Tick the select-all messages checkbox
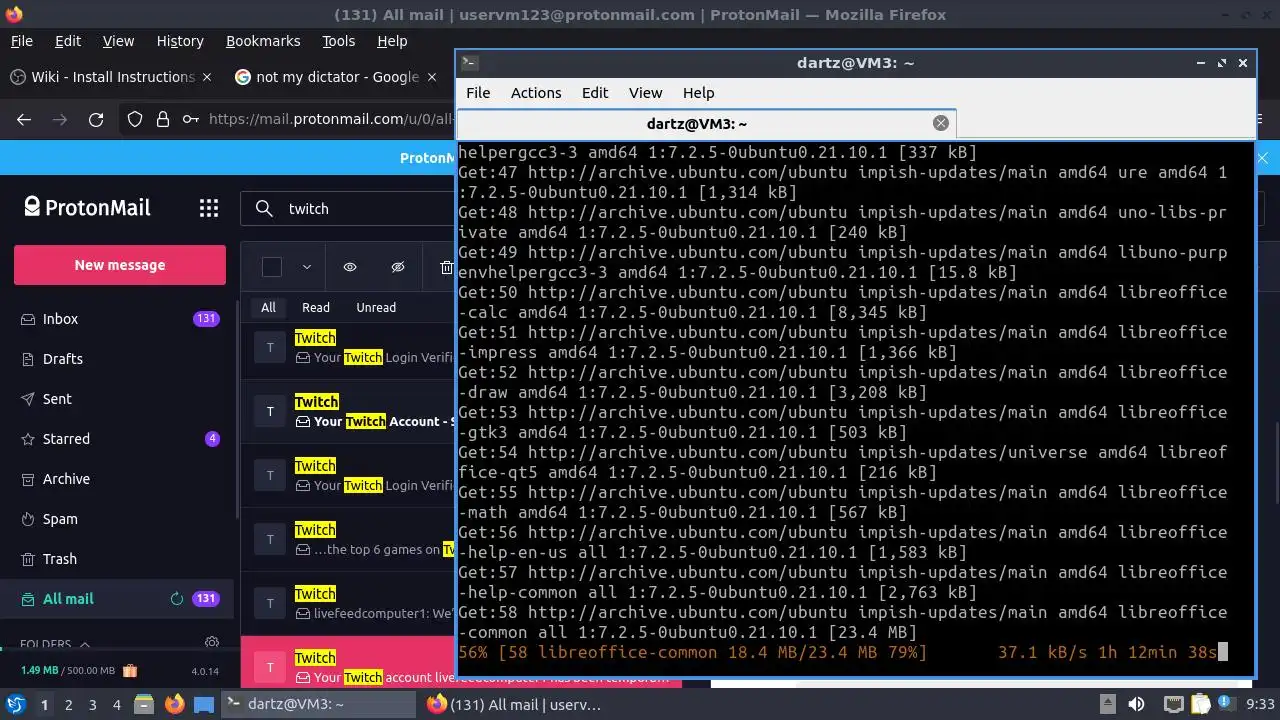Viewport: 1280px width, 720px height. [x=272, y=267]
